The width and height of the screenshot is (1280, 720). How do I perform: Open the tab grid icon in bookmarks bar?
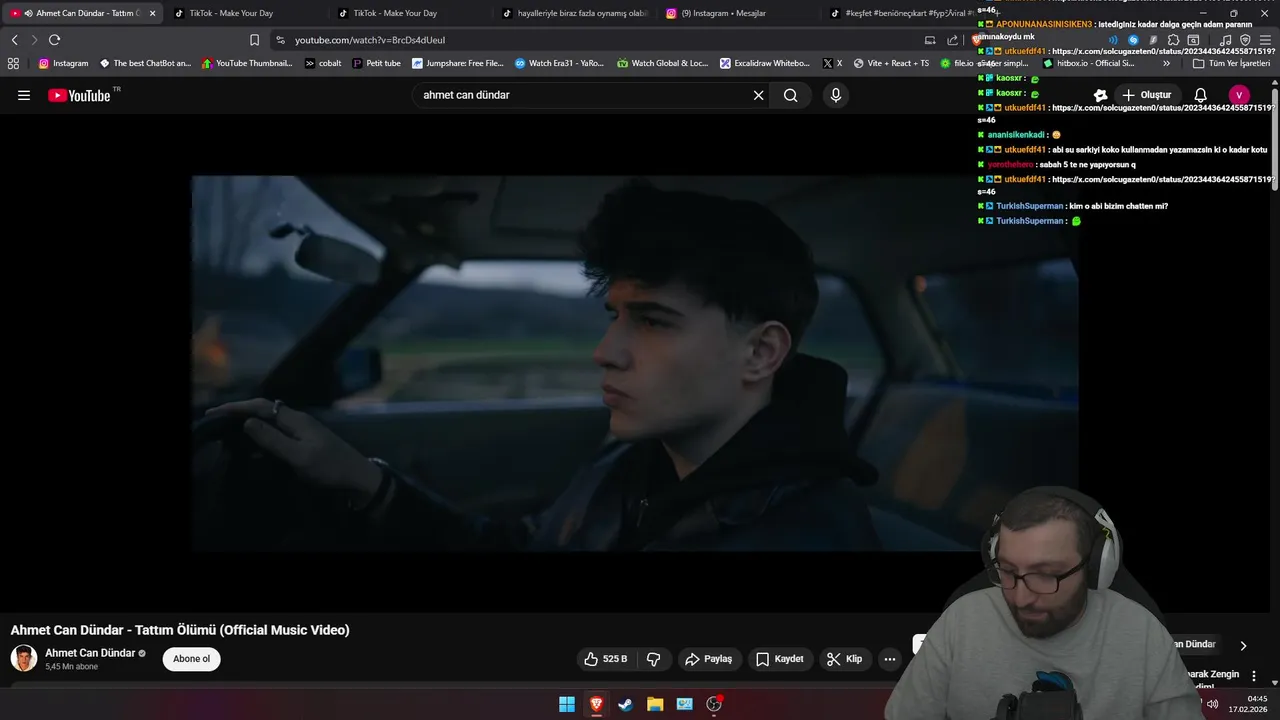[13, 63]
